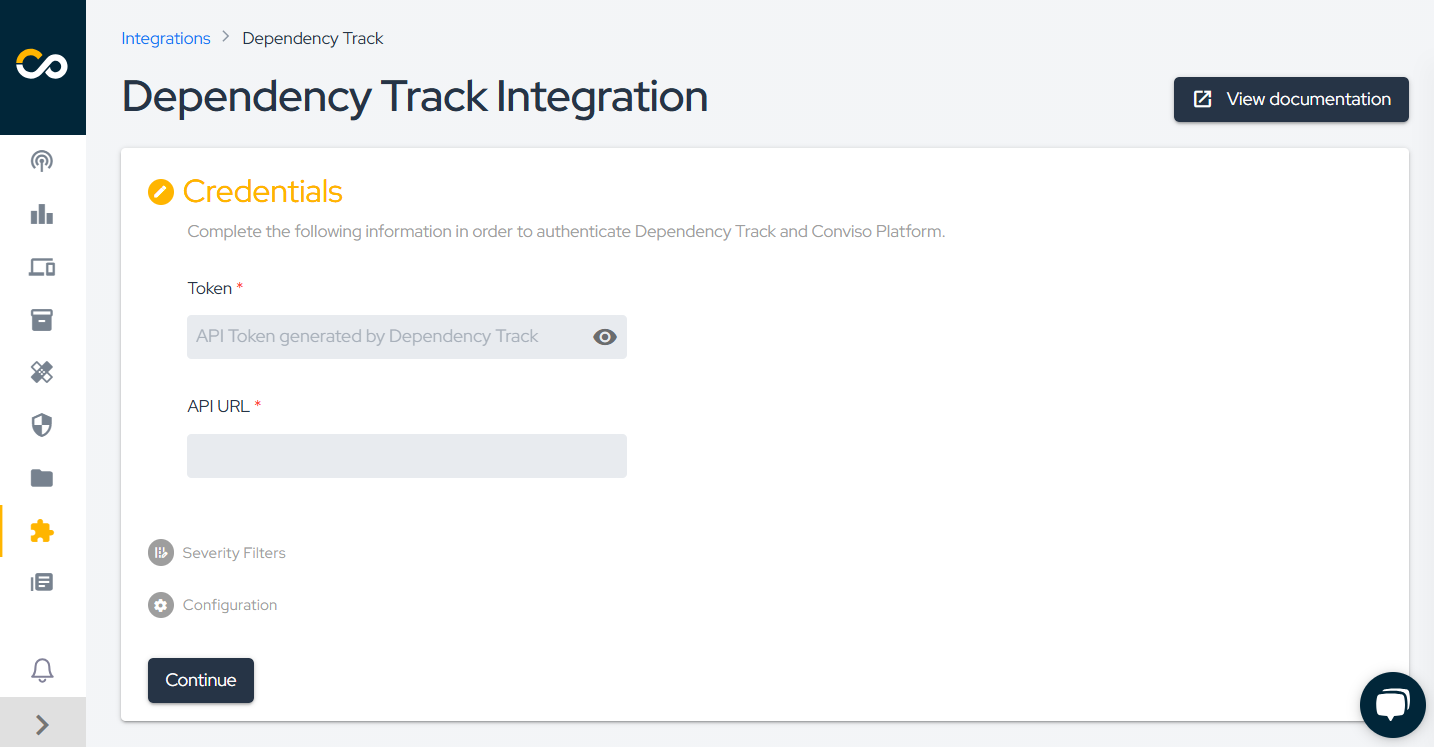Open the shield security sidebar icon
The image size is (1434, 747).
(x=42, y=426)
